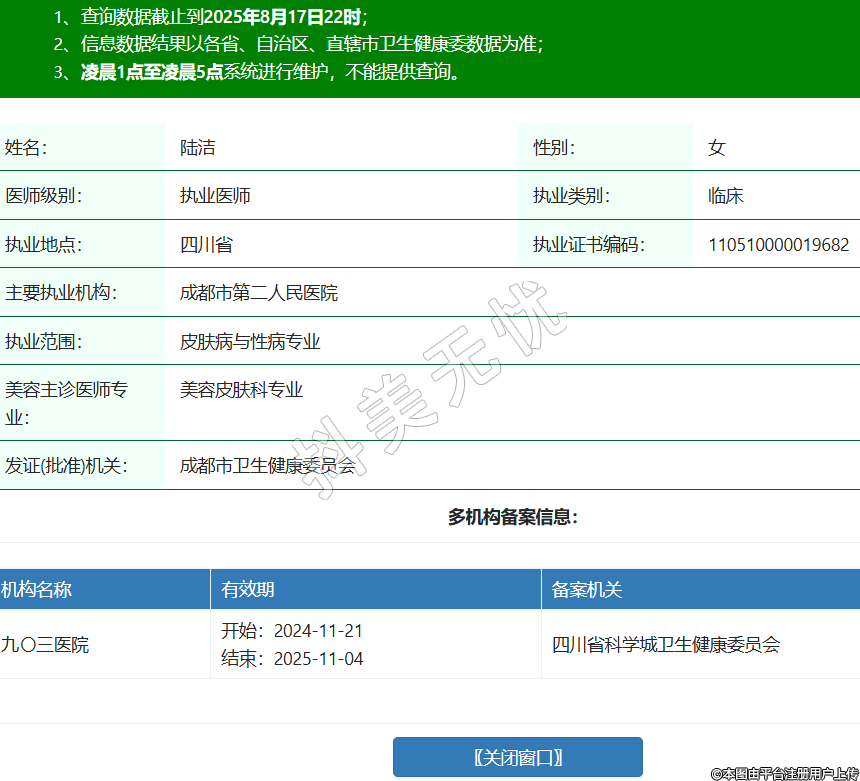Image resolution: width=860 pixels, height=781 pixels.
Task: Click the 美容皮肤科专业 value
Action: [241, 390]
